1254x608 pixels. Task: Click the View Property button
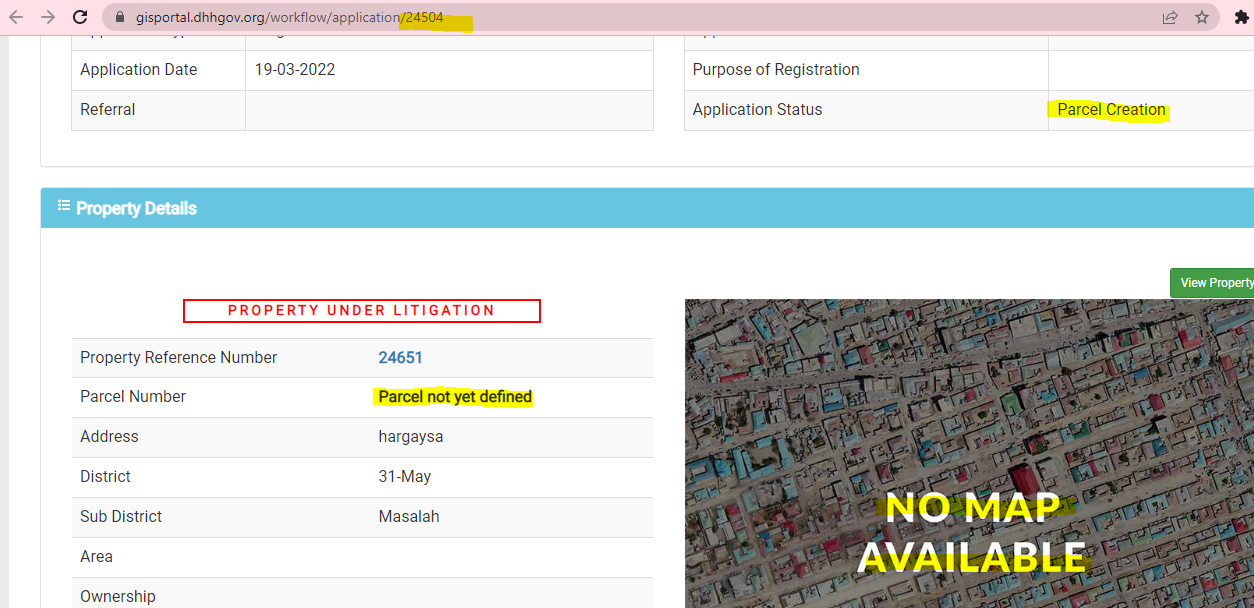click(x=1213, y=283)
